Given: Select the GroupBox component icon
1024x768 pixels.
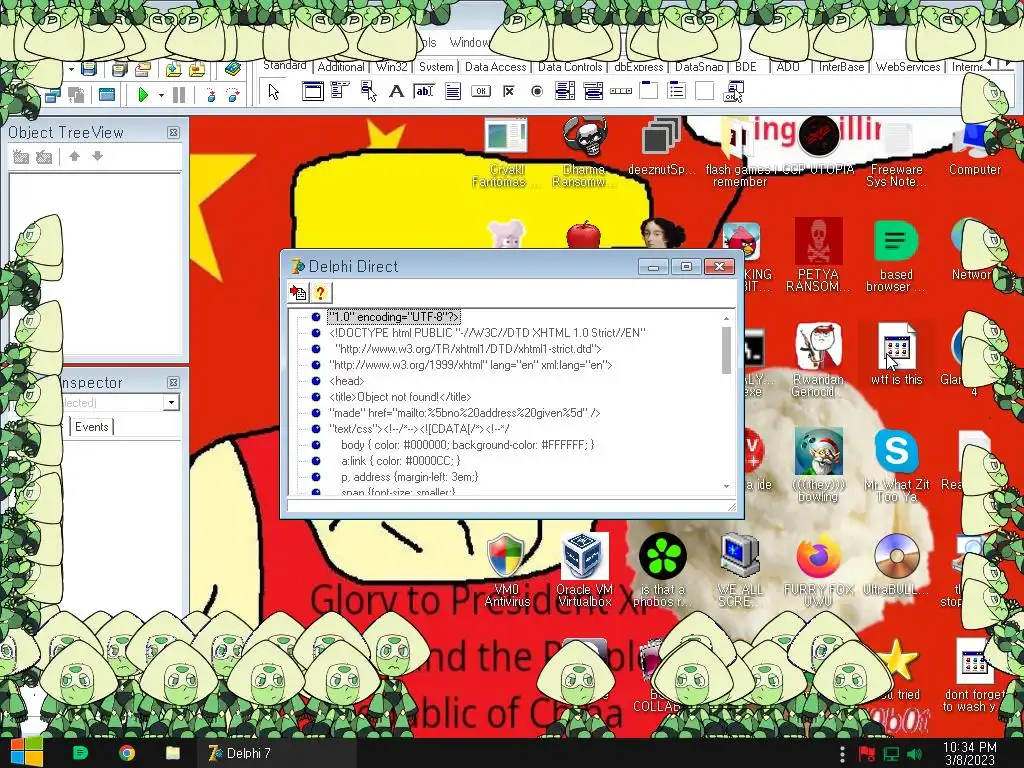Looking at the screenshot, I should [x=648, y=91].
